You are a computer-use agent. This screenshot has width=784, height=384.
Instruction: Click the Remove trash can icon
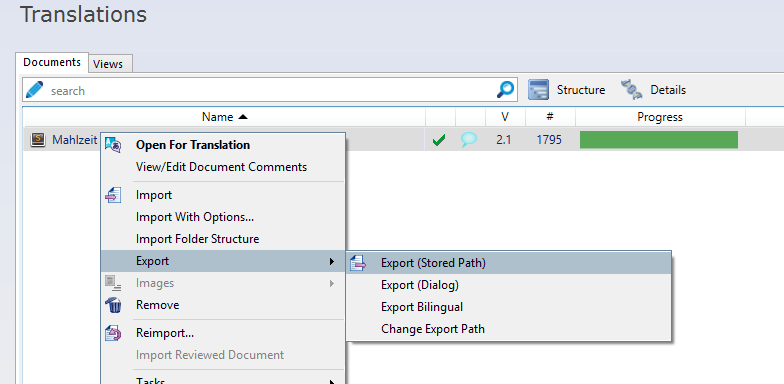pos(114,304)
